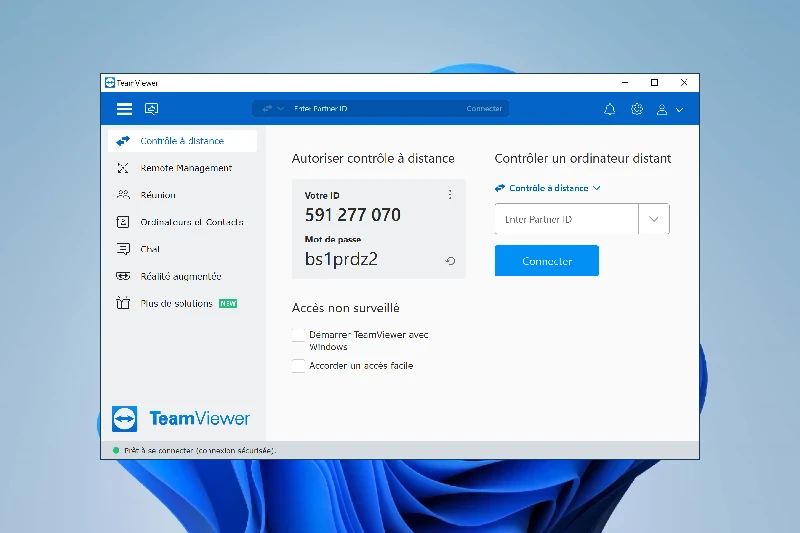Expand the blue Contrôle à distance mode dropdown
Screen dimensions: 800x533
pyautogui.click(x=547, y=188)
